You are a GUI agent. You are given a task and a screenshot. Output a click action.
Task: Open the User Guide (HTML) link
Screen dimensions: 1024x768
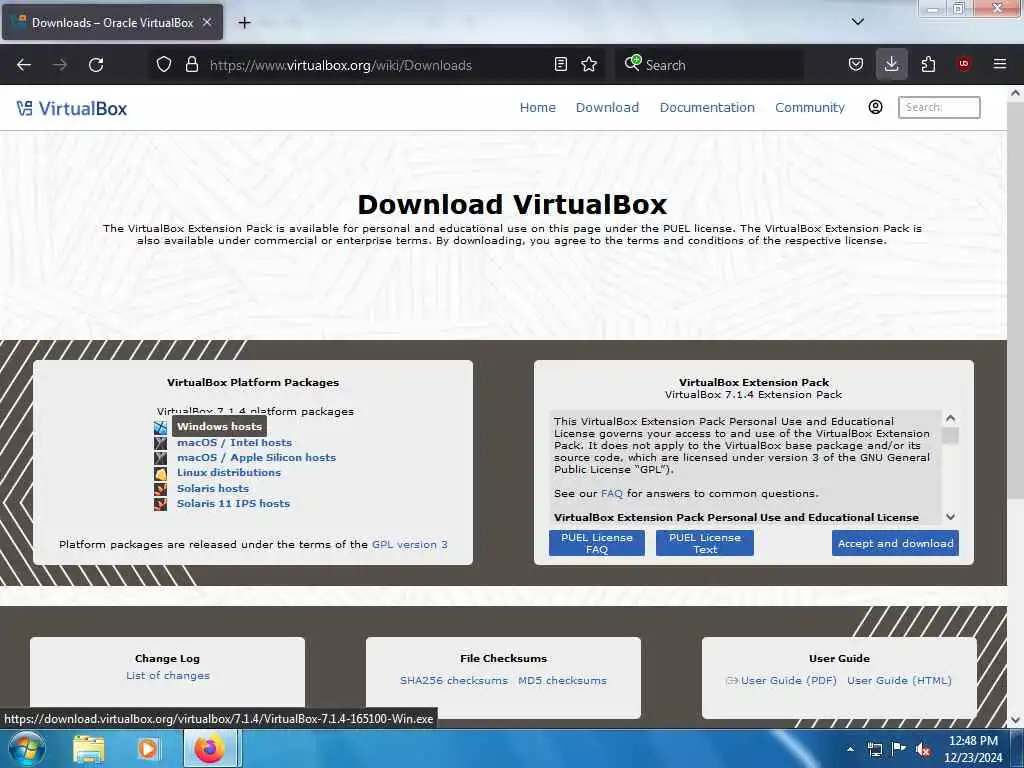click(899, 680)
